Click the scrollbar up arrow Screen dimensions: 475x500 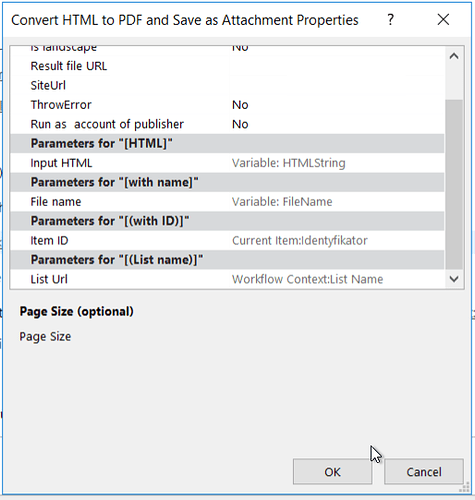454,56
